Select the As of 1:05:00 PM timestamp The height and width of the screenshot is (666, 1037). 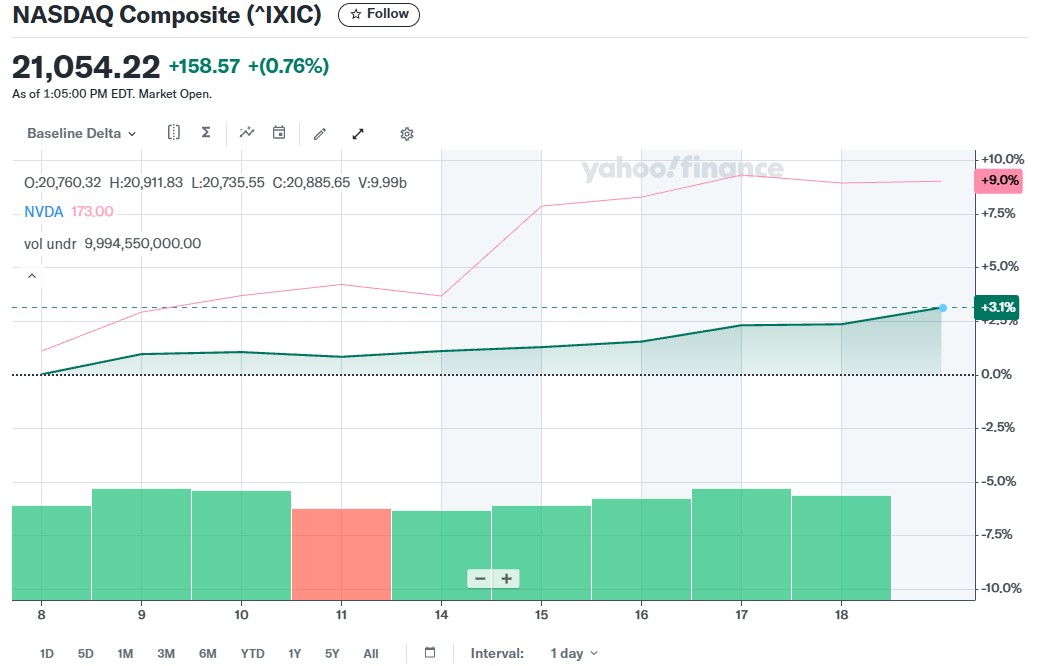tap(112, 94)
